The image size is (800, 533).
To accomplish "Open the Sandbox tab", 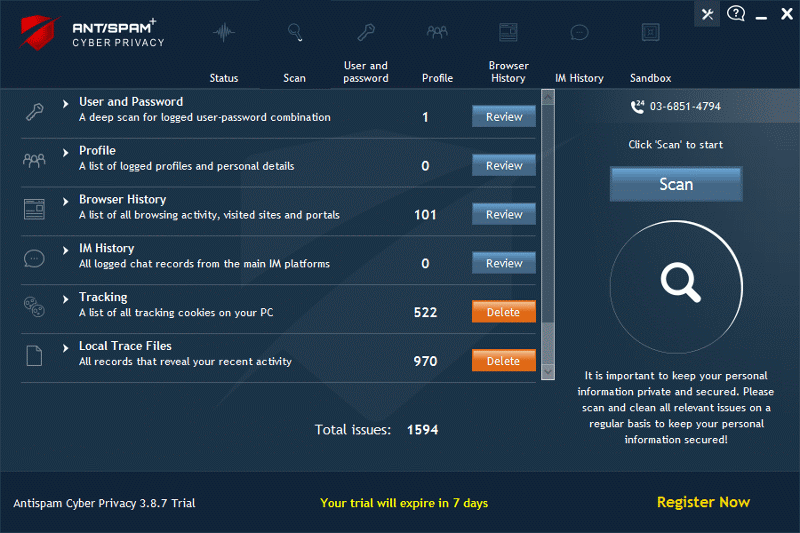I will pos(651,78).
